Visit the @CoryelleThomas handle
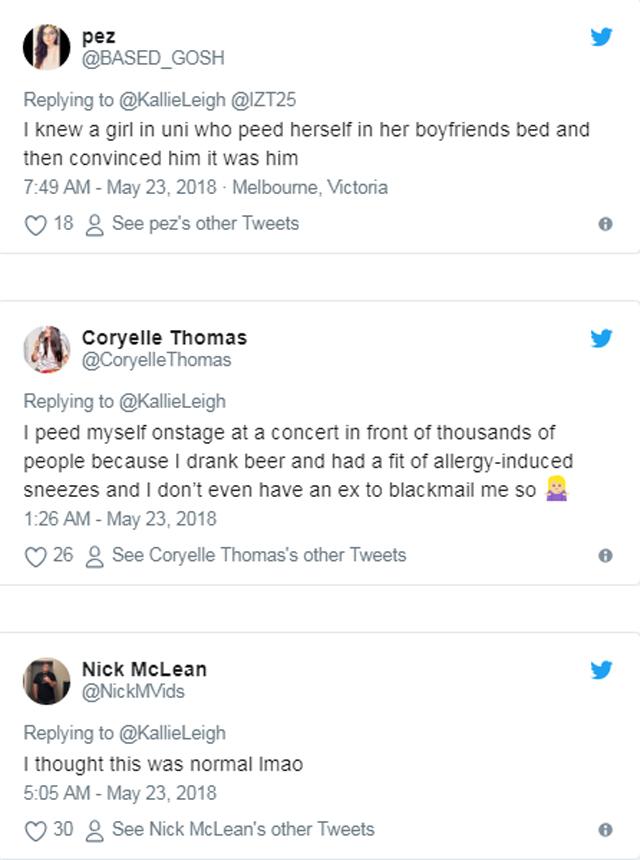 pyautogui.click(x=156, y=360)
